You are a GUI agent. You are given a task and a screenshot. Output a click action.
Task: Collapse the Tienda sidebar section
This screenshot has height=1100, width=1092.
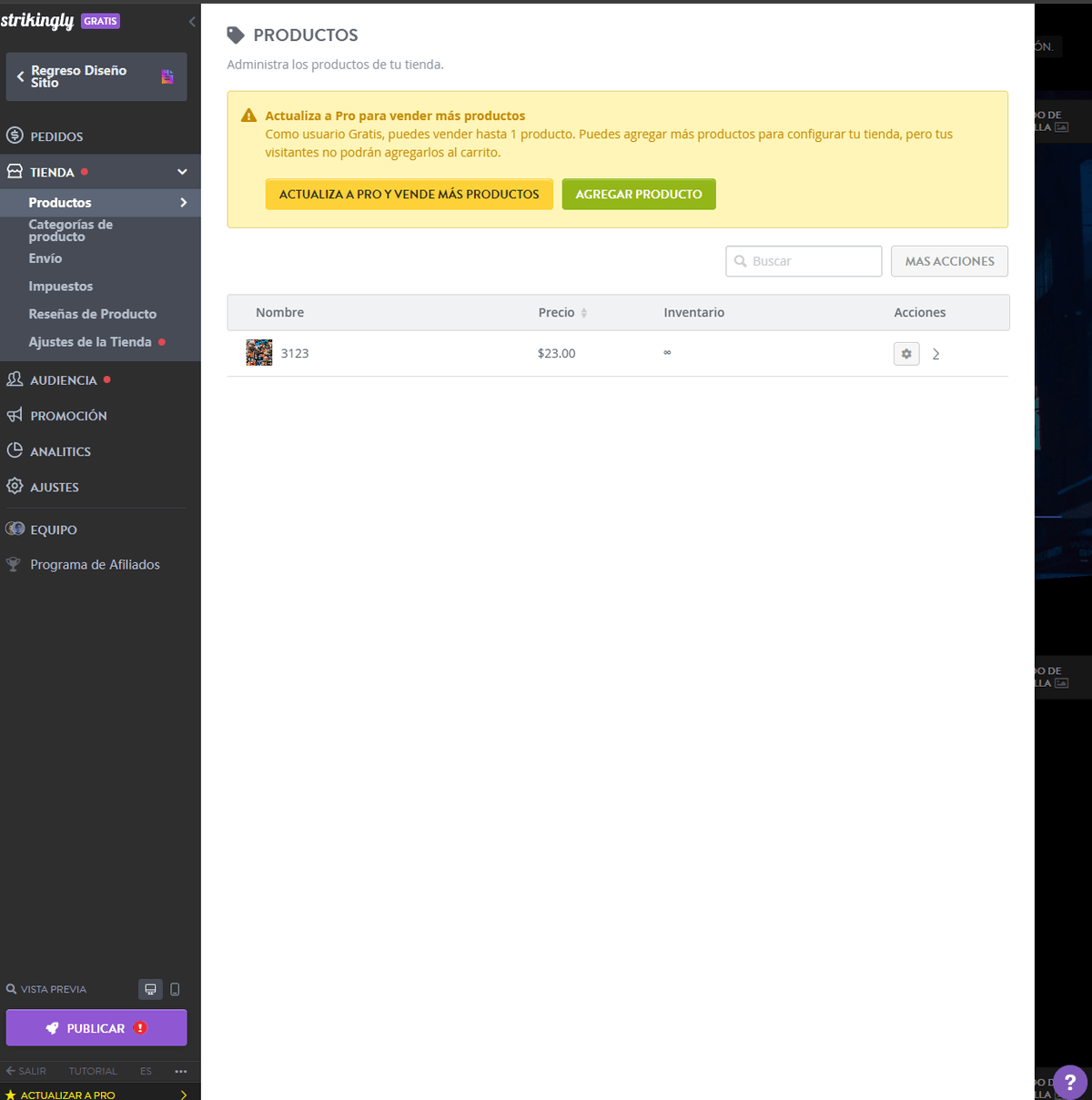point(181,171)
